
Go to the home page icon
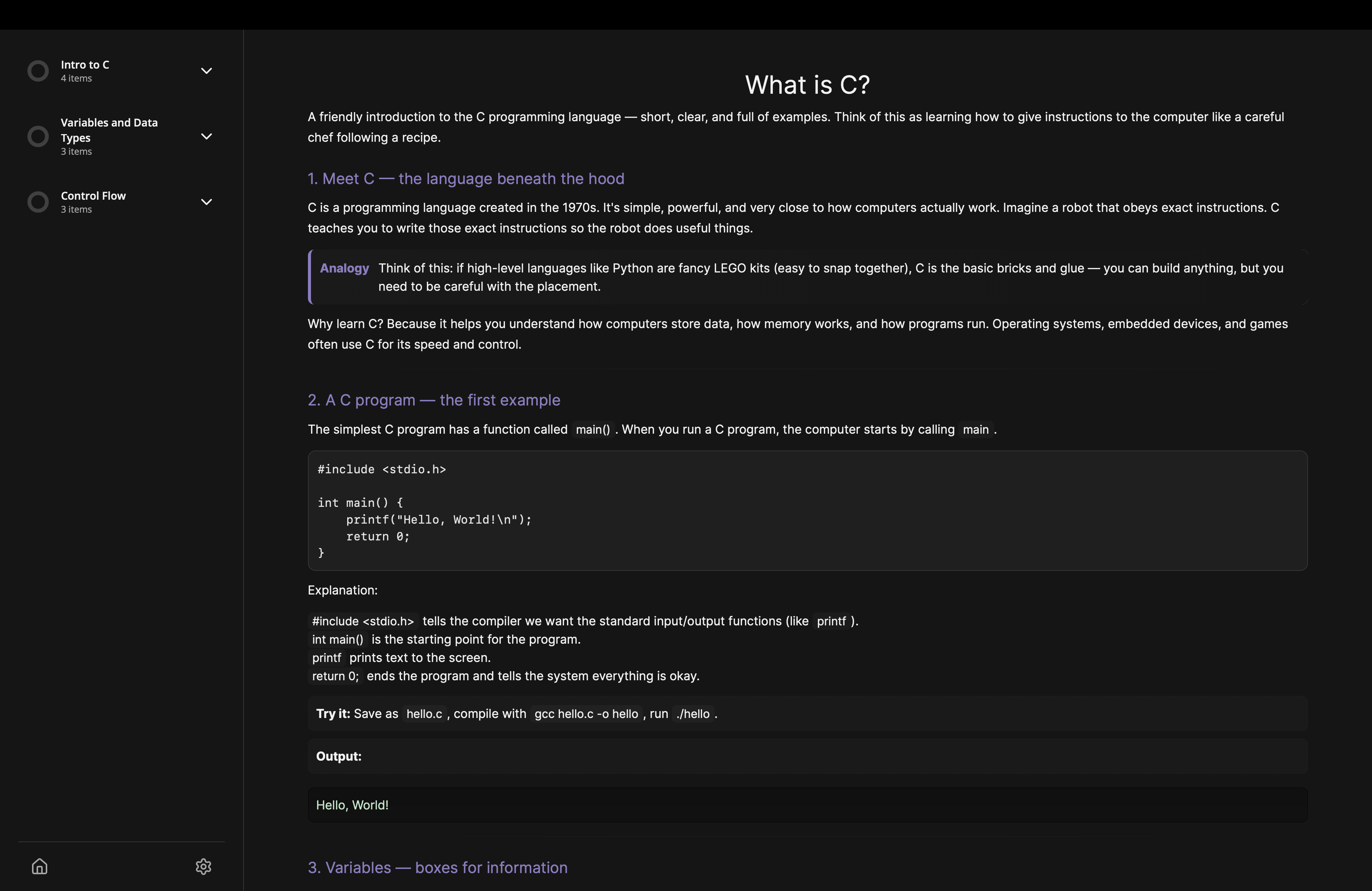(x=39, y=866)
